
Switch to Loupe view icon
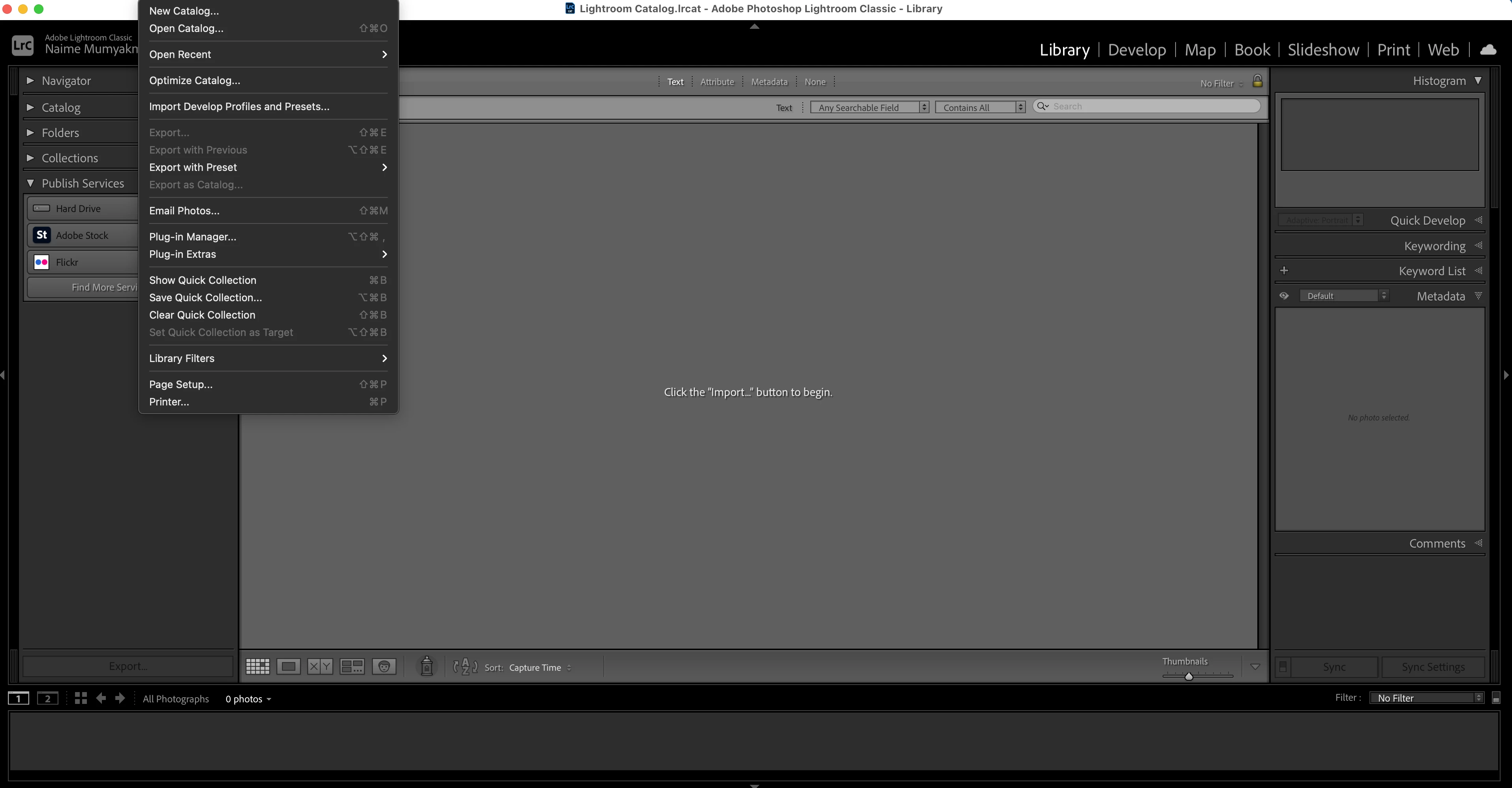[288, 666]
